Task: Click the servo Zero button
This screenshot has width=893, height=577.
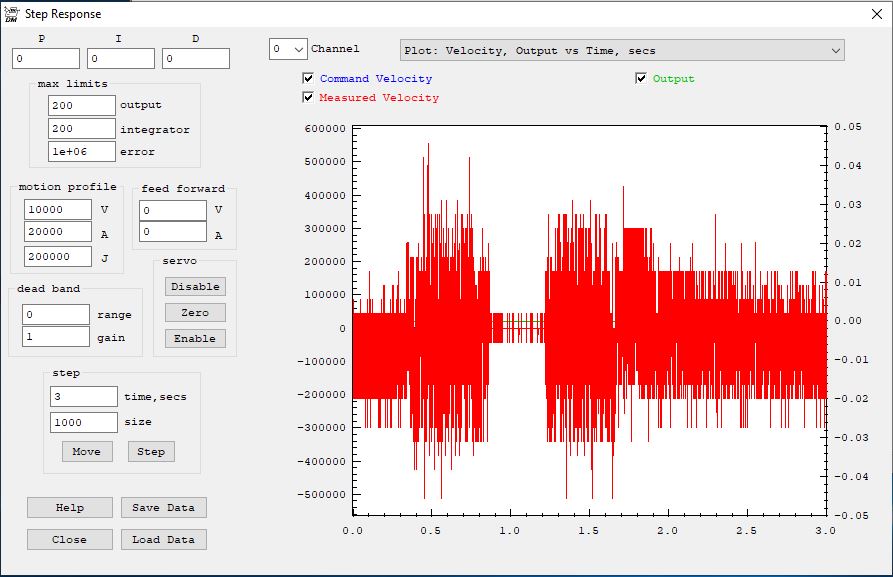Action: pos(195,312)
